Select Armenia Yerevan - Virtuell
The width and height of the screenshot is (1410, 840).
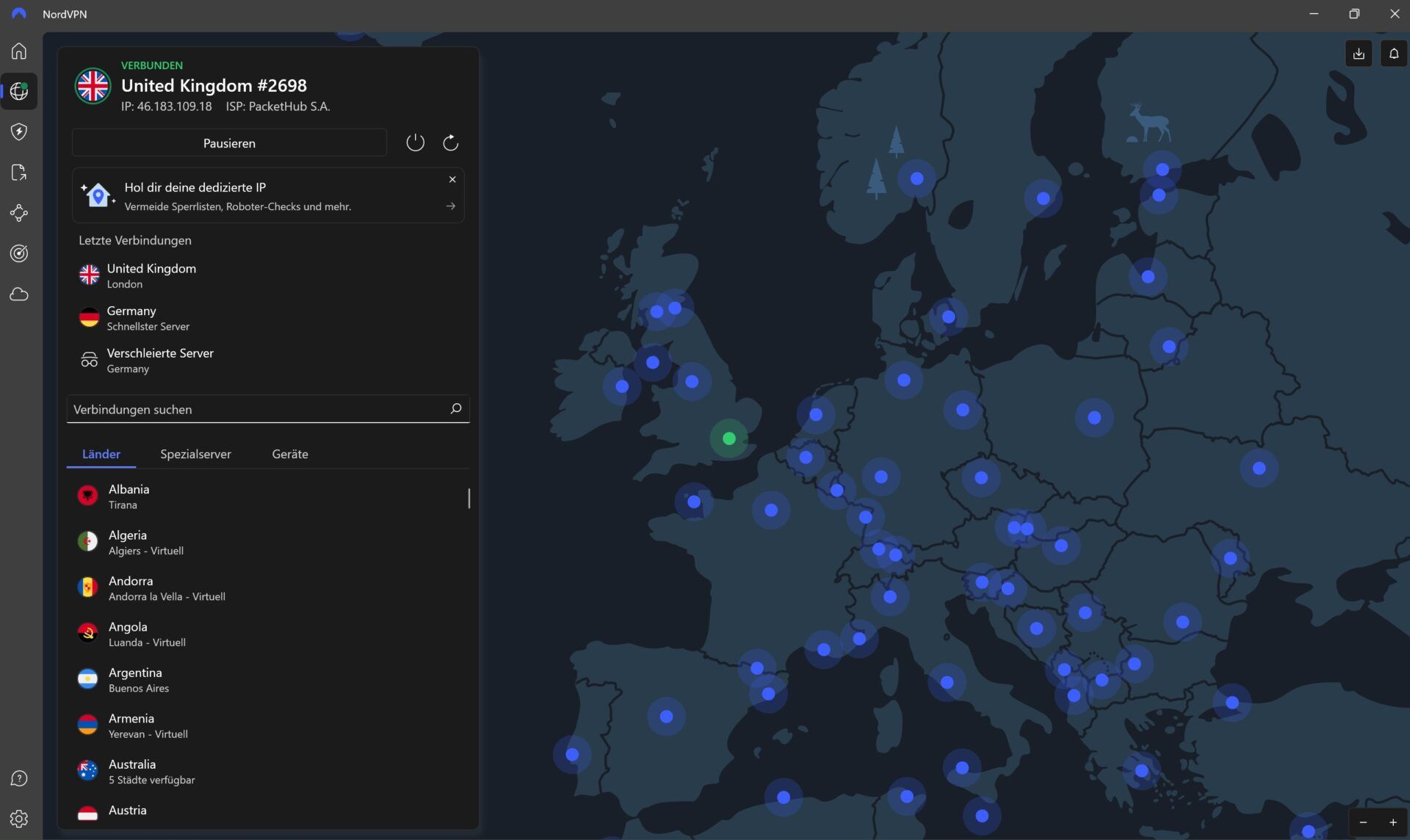268,725
